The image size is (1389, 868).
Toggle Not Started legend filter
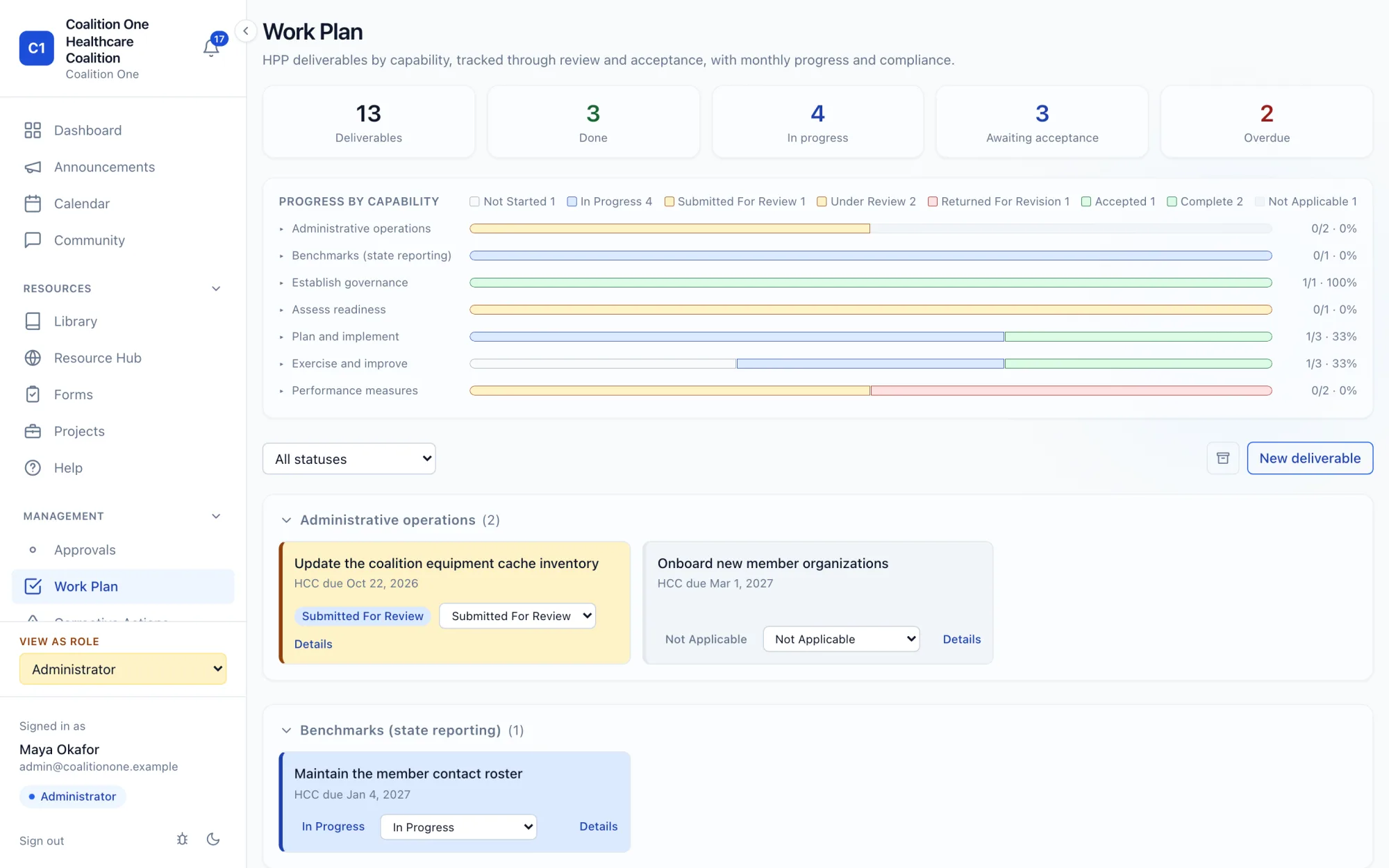coord(513,201)
